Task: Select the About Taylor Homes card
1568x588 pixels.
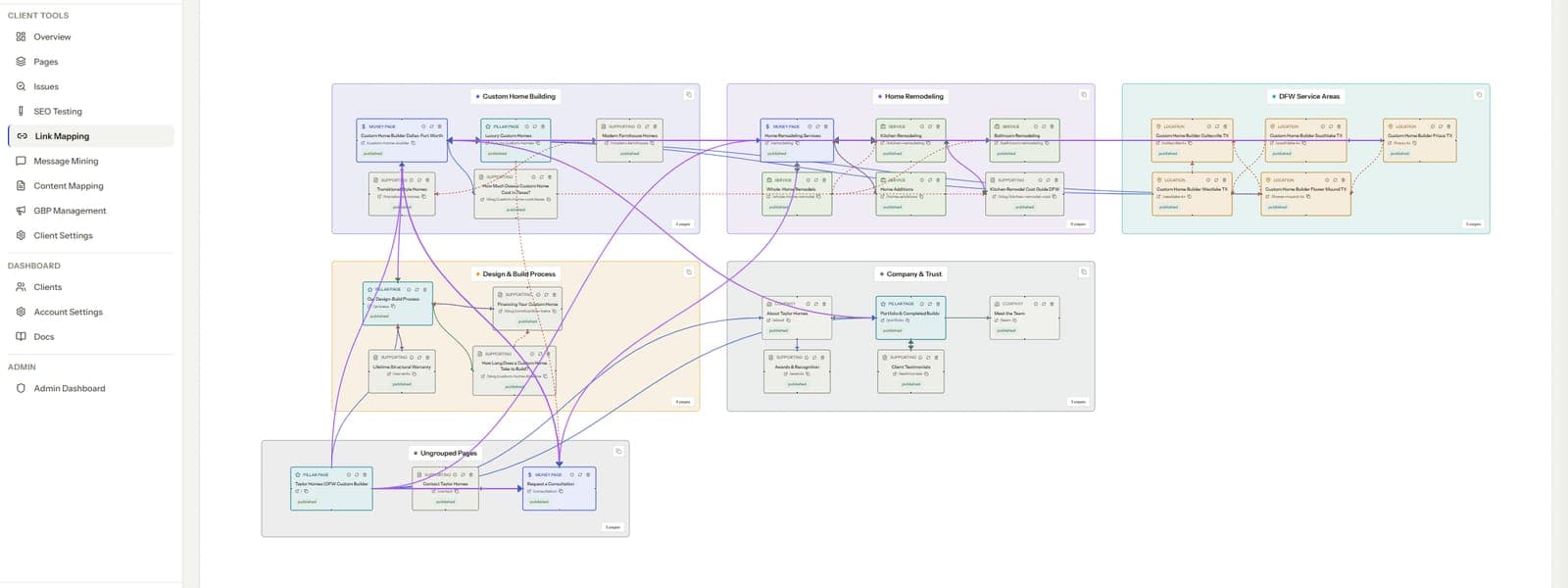Action: (797, 318)
